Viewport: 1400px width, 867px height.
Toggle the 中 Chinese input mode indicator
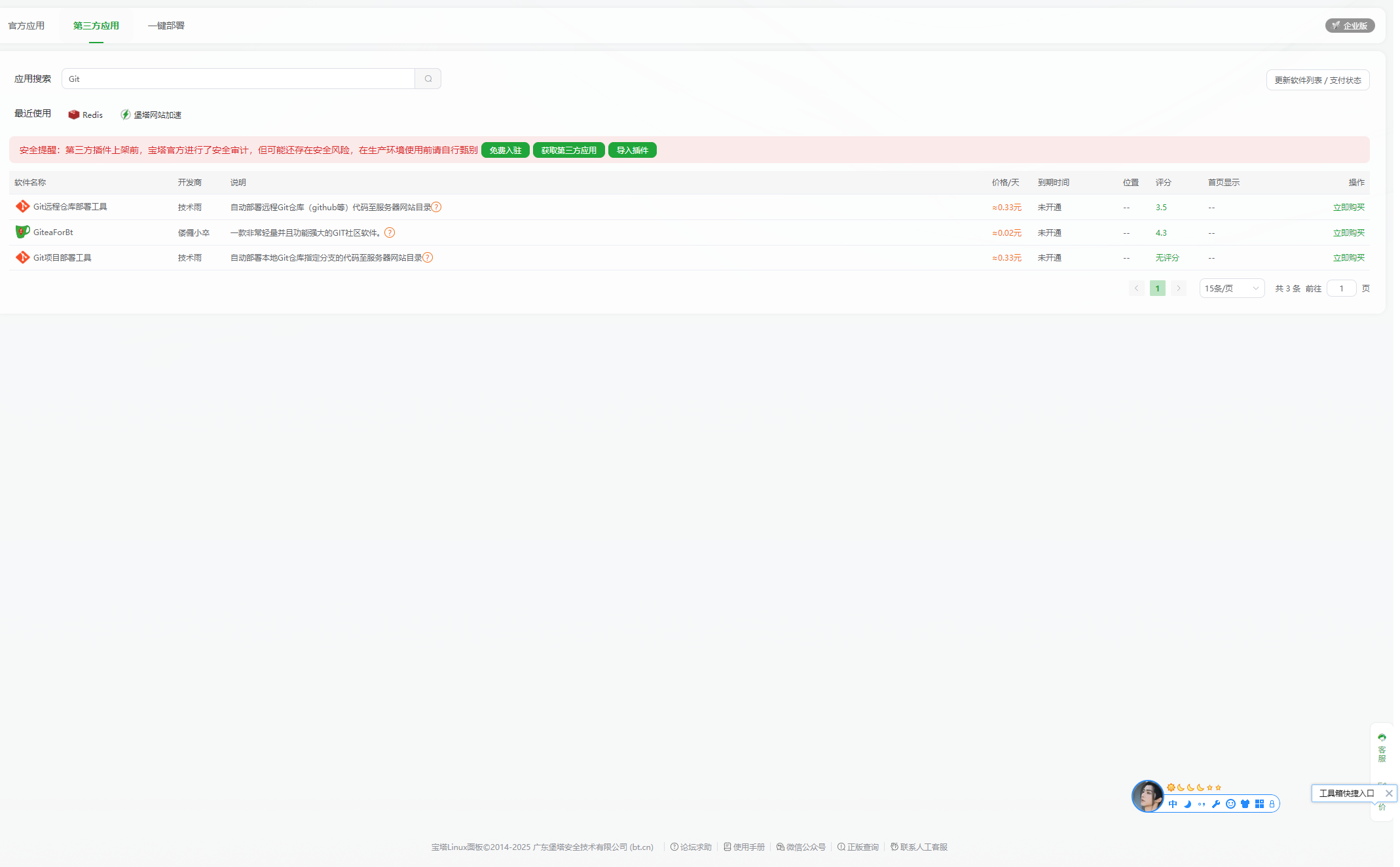(x=1173, y=804)
